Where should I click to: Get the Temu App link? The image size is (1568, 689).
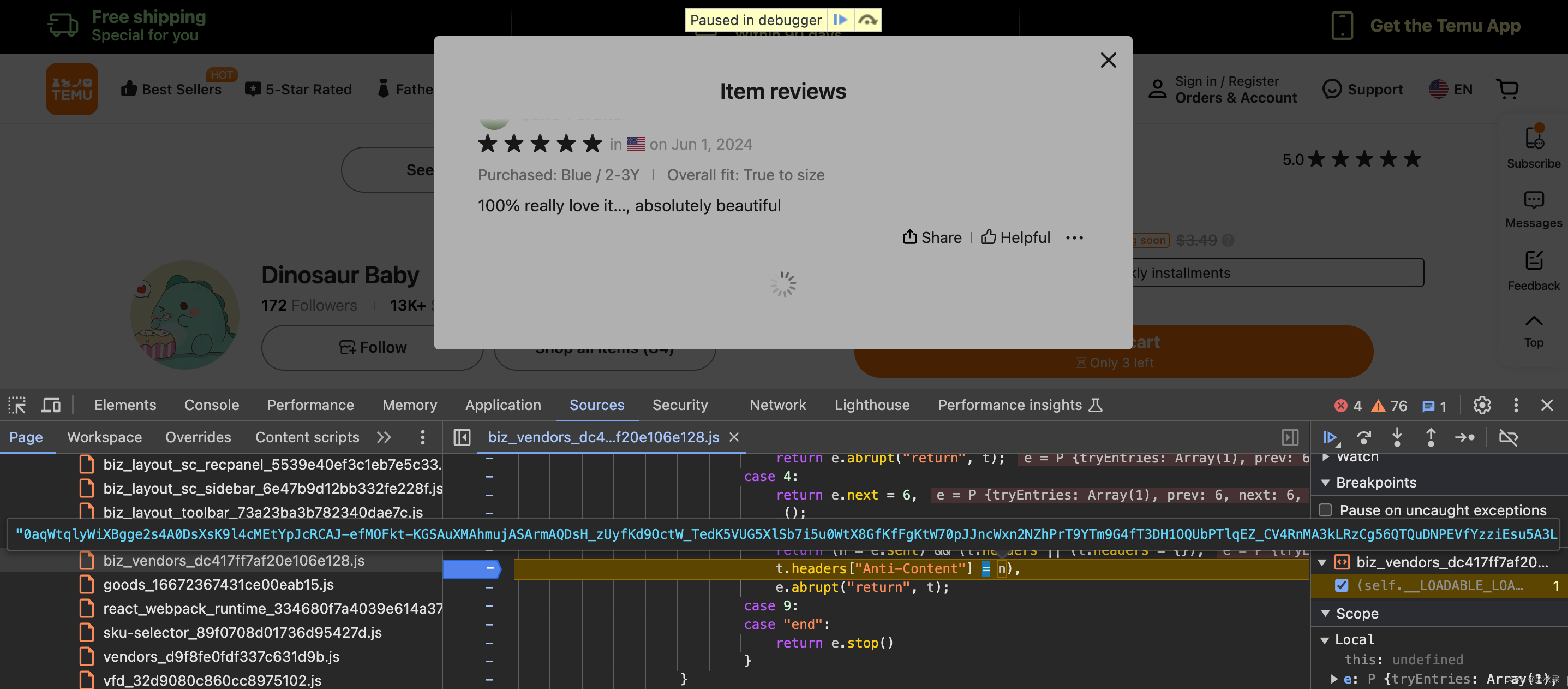[x=1426, y=26]
